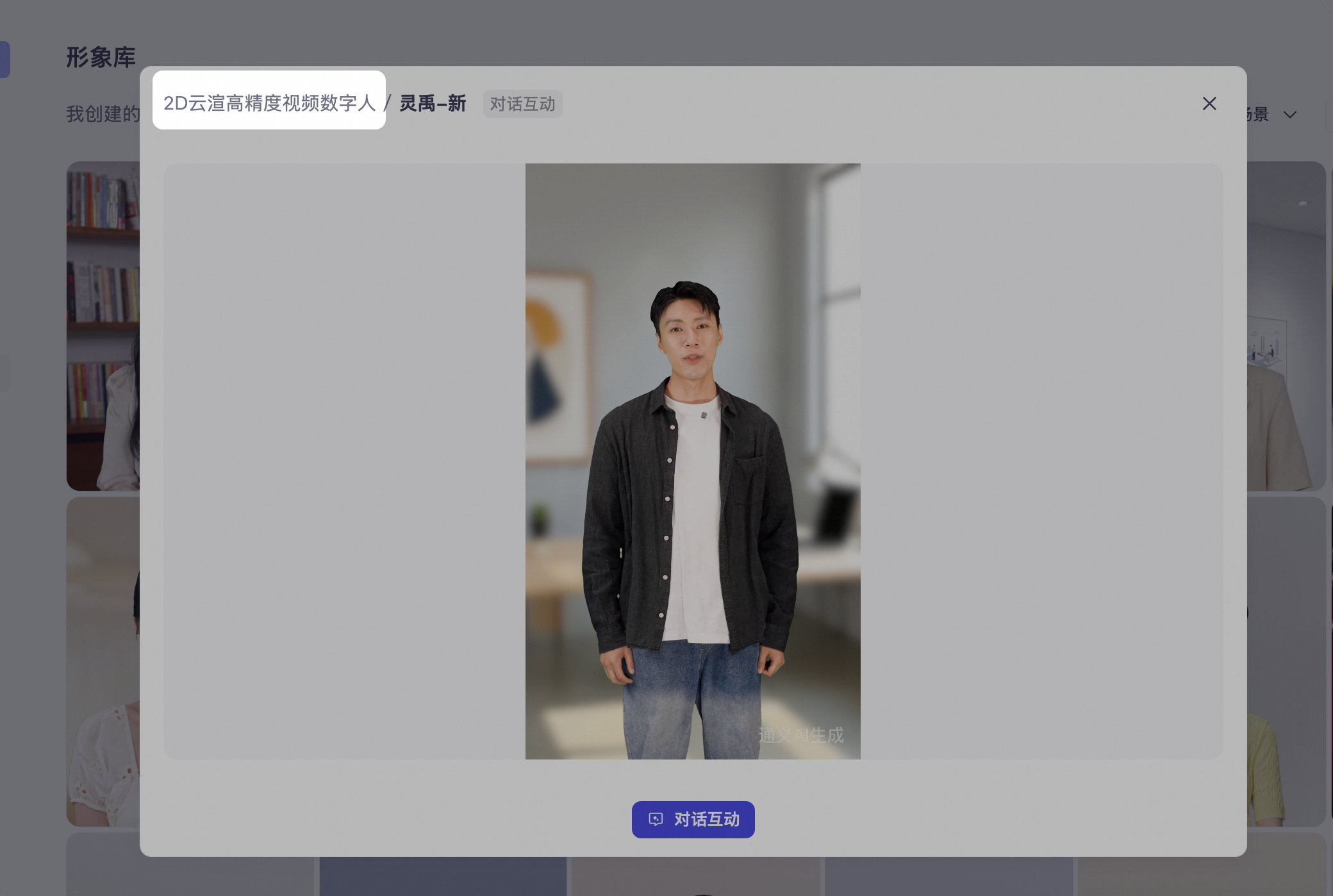The height and width of the screenshot is (896, 1333).
Task: Expand the 场景 dropdown chevron
Action: pyautogui.click(x=1290, y=115)
